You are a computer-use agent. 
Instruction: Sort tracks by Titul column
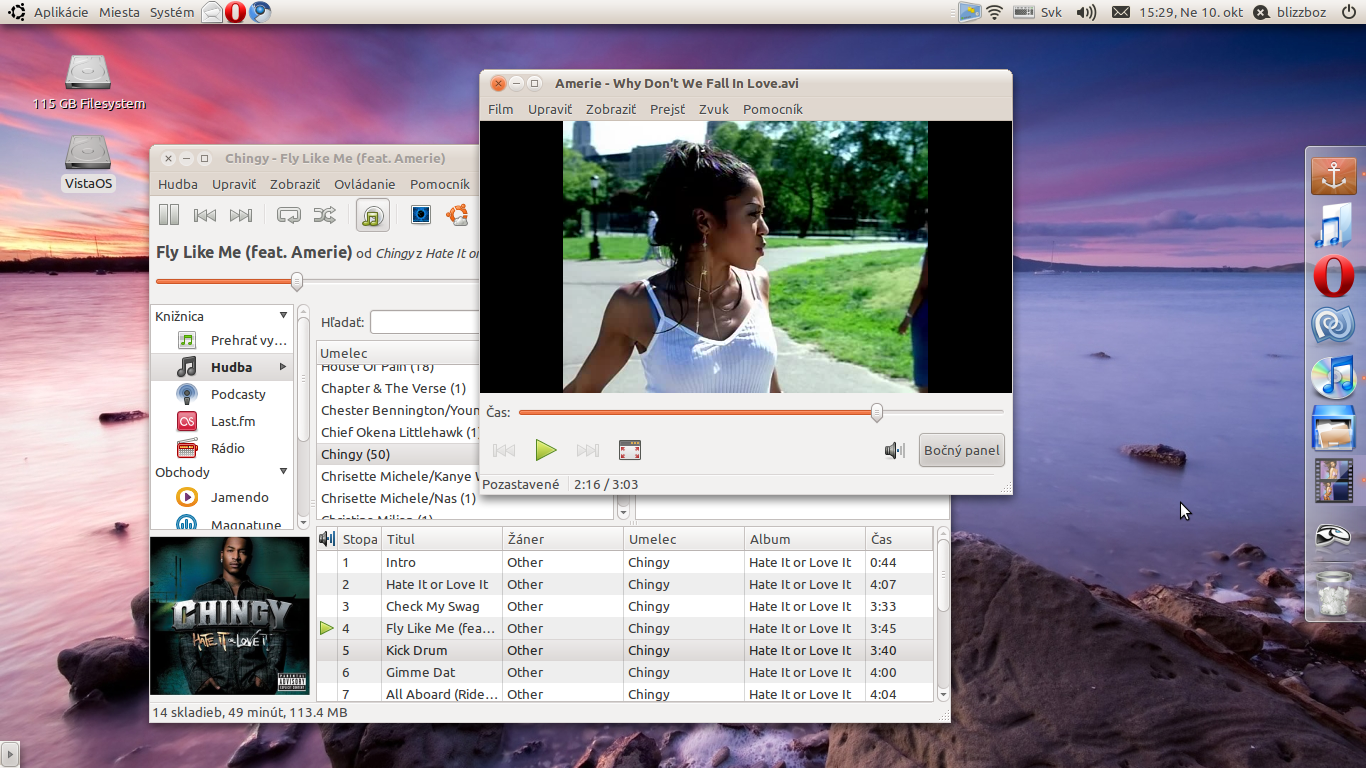click(441, 539)
